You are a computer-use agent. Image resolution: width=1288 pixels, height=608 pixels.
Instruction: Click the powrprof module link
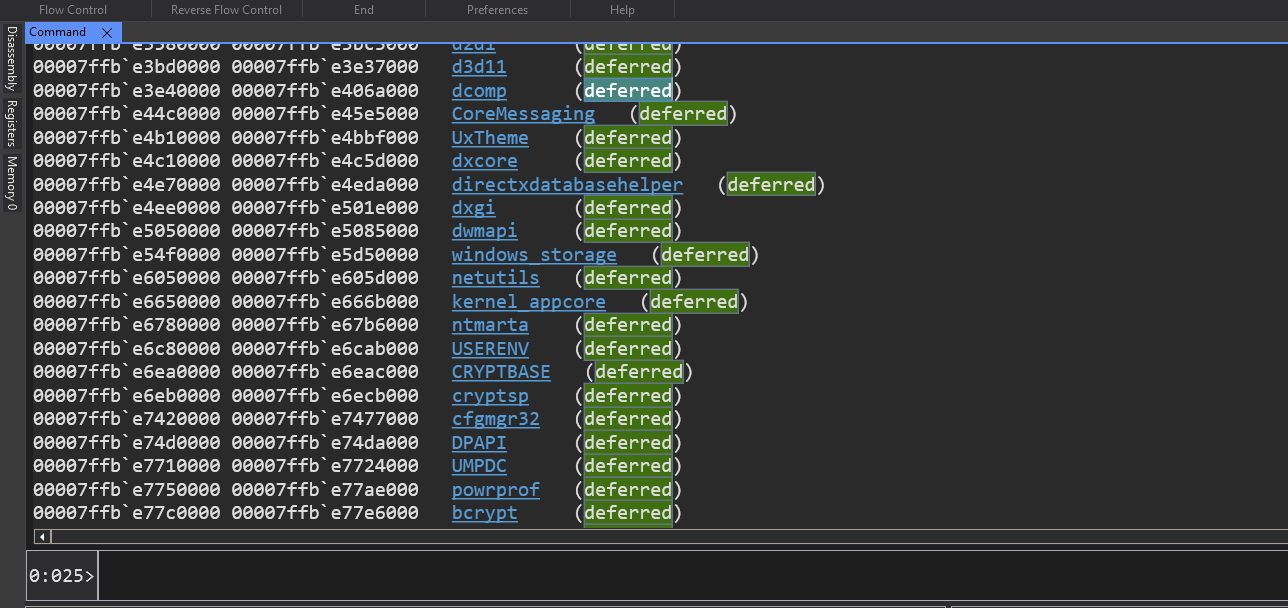point(495,490)
